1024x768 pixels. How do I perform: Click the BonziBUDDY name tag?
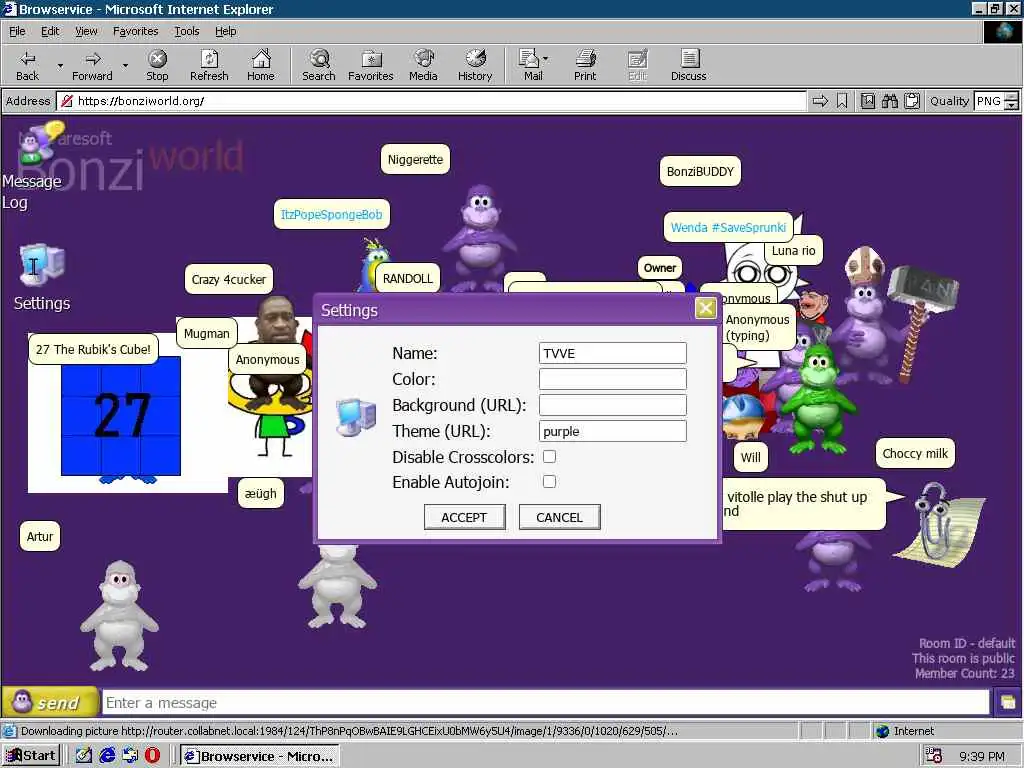point(700,171)
